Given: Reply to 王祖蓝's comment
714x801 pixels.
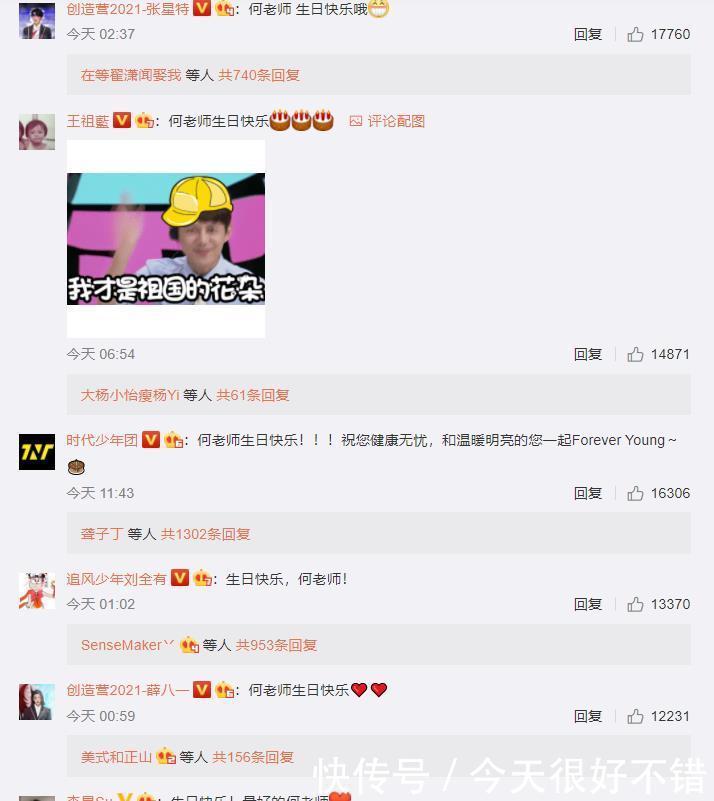Looking at the screenshot, I should (588, 354).
